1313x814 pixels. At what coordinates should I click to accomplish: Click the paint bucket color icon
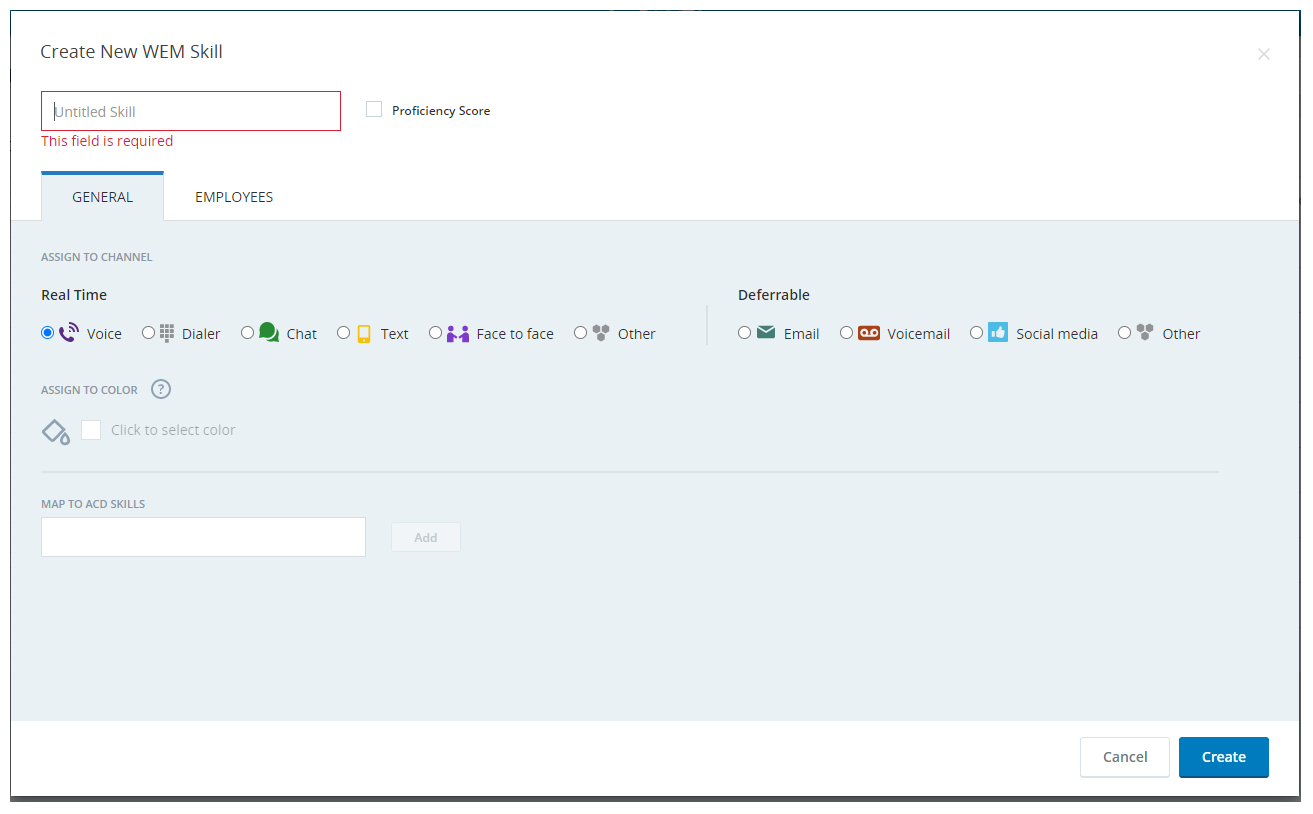point(55,431)
